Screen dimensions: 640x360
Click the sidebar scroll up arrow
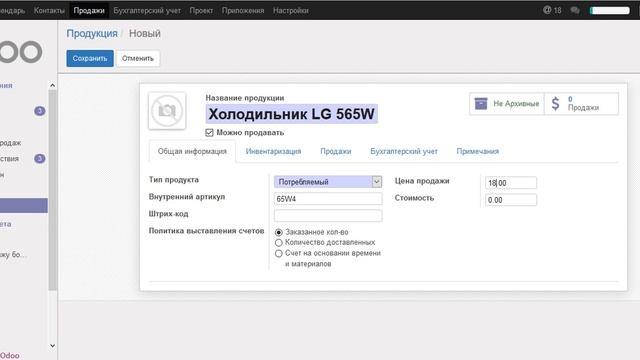[52, 85]
